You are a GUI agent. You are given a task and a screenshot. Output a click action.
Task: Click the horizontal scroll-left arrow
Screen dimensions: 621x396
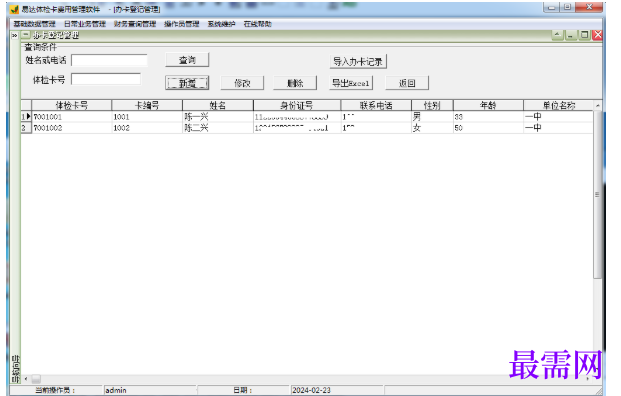26,379
